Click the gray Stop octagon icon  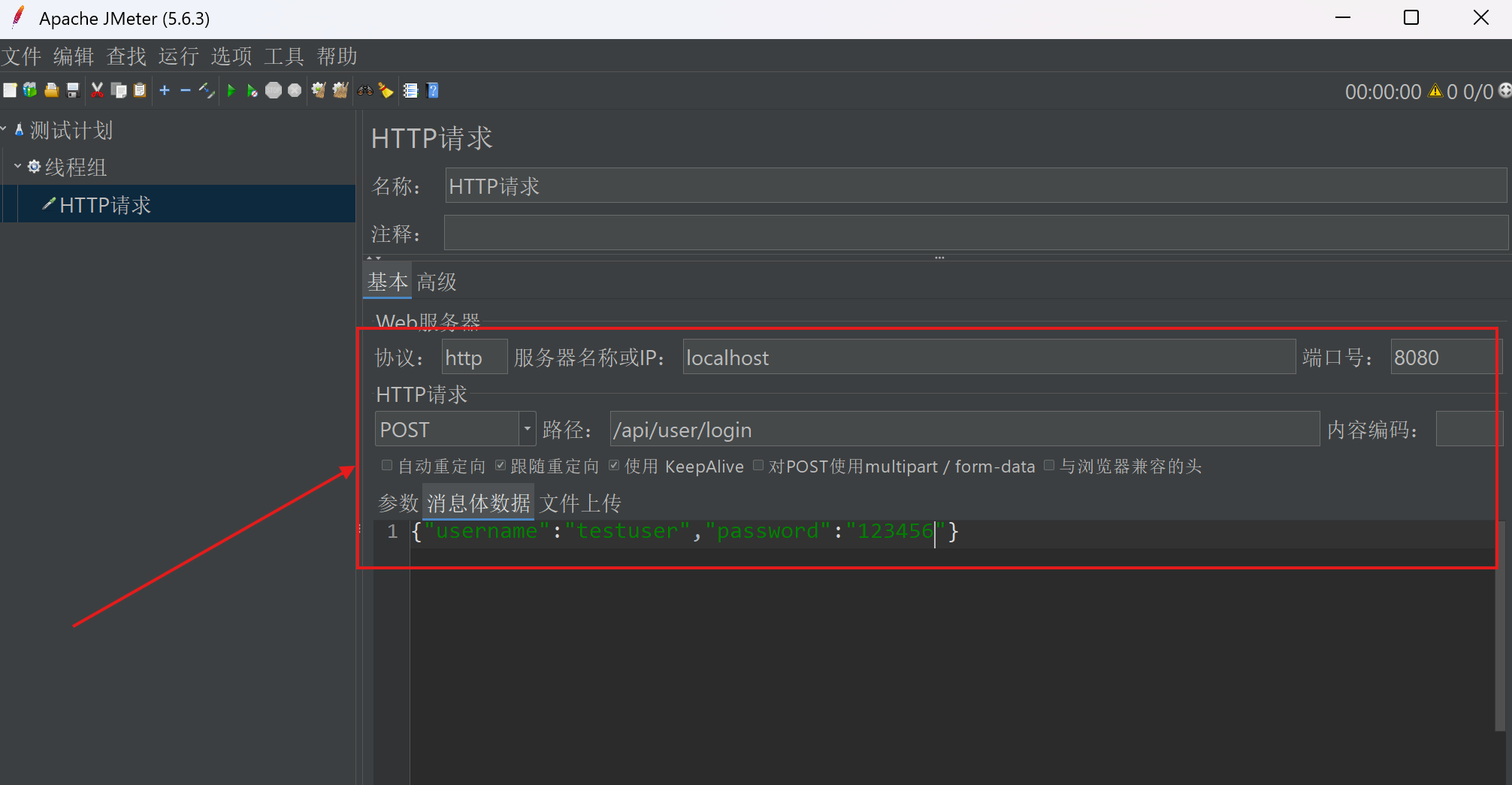pos(274,91)
